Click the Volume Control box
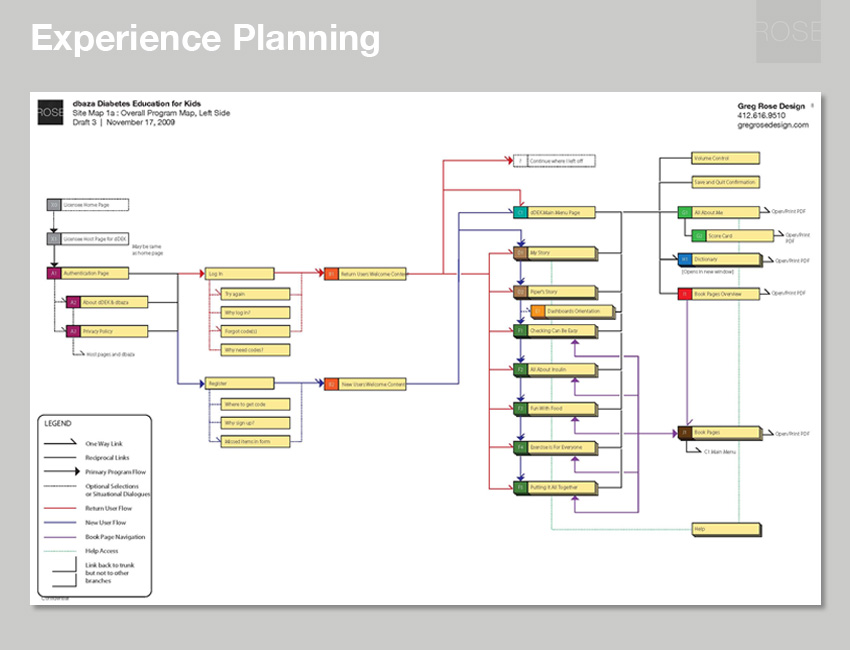Image resolution: width=850 pixels, height=650 pixels. coord(725,158)
